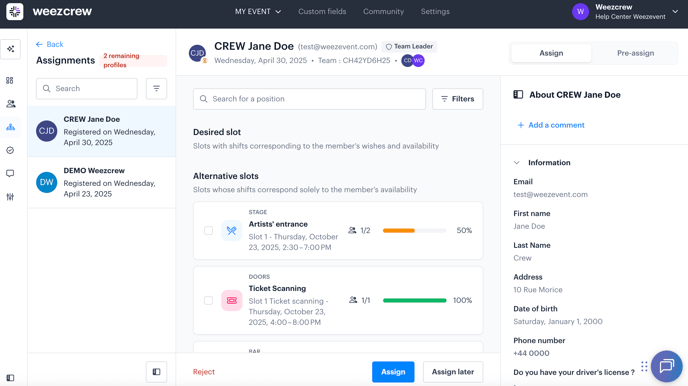The image size is (688, 386).
Task: Click the filter icon beside profile search
Action: 156,89
